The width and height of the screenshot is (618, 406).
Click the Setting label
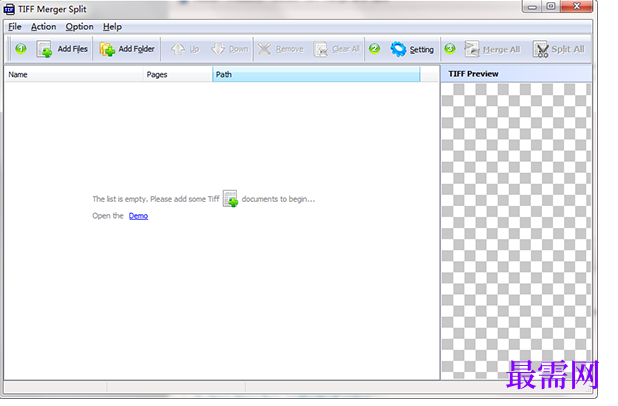(x=421, y=50)
